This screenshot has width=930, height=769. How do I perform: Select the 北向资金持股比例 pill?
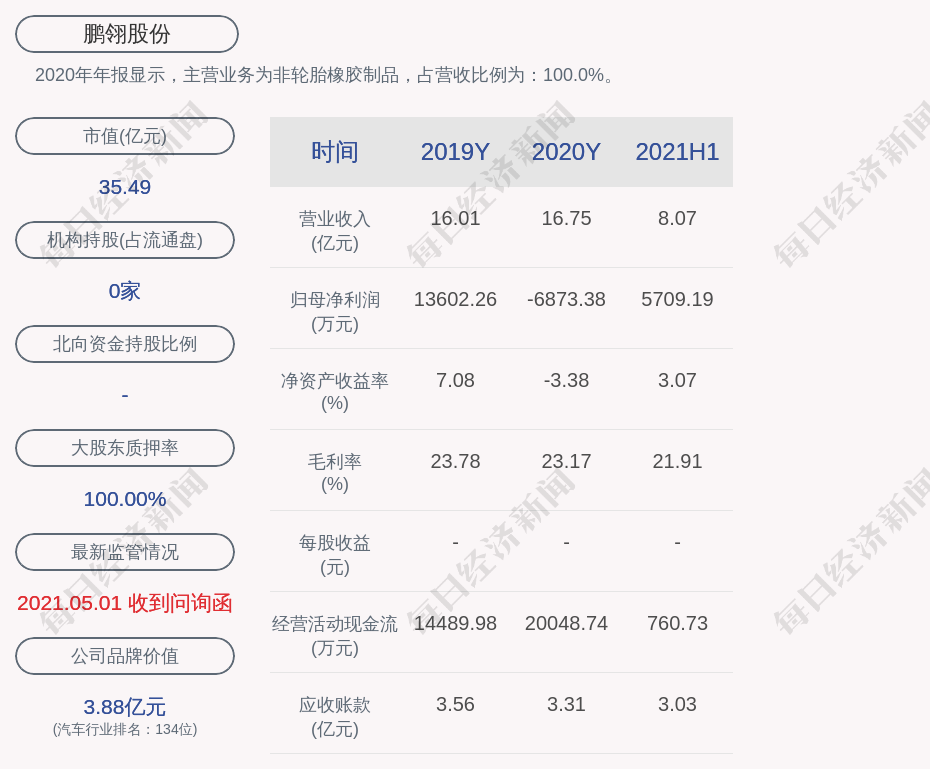(x=125, y=344)
